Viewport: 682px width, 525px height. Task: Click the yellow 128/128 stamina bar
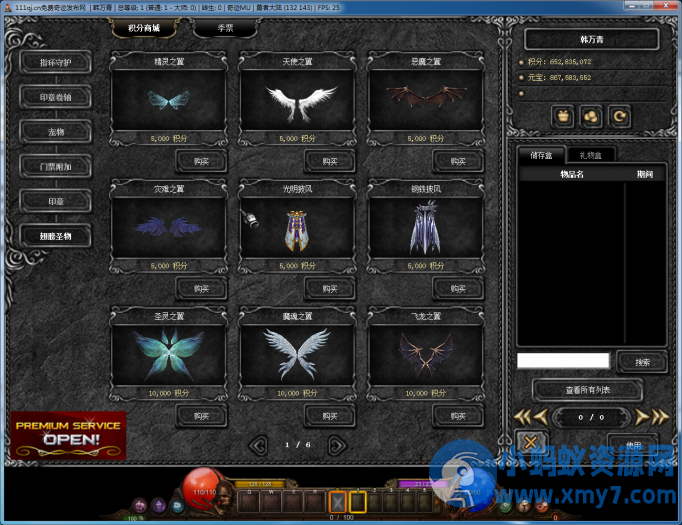coord(260,484)
